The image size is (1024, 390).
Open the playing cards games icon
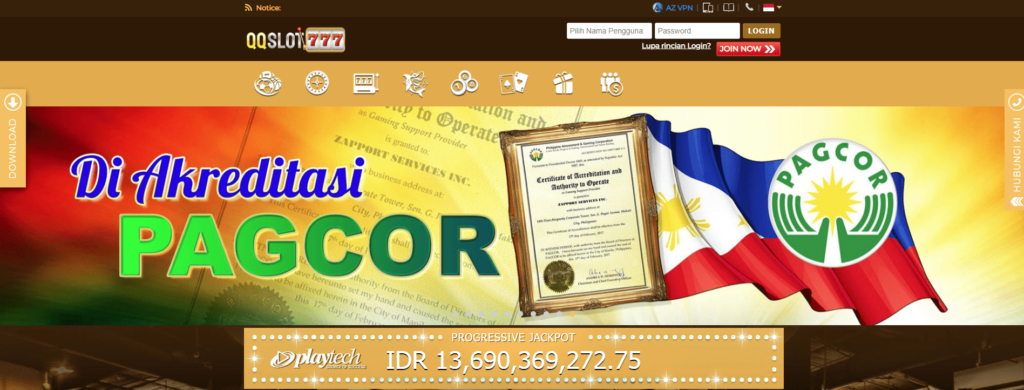click(x=513, y=83)
